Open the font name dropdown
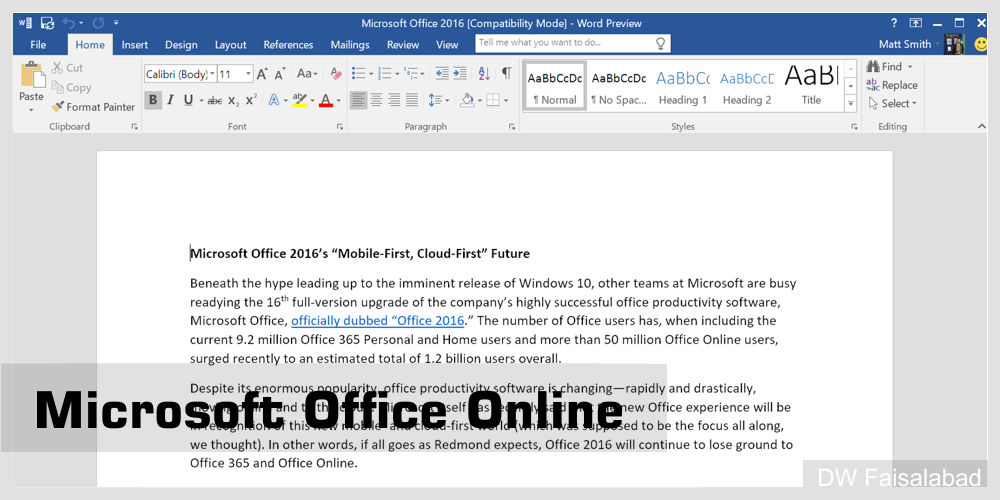 (x=212, y=74)
